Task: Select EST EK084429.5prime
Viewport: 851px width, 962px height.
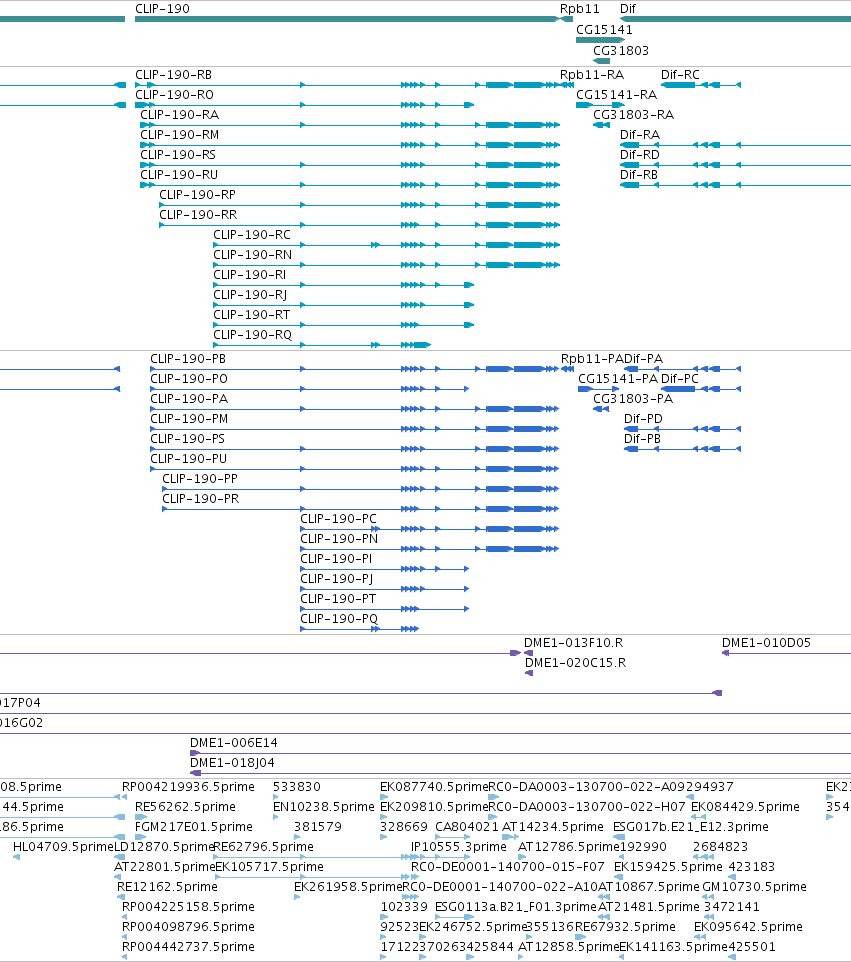Action: tap(745, 807)
